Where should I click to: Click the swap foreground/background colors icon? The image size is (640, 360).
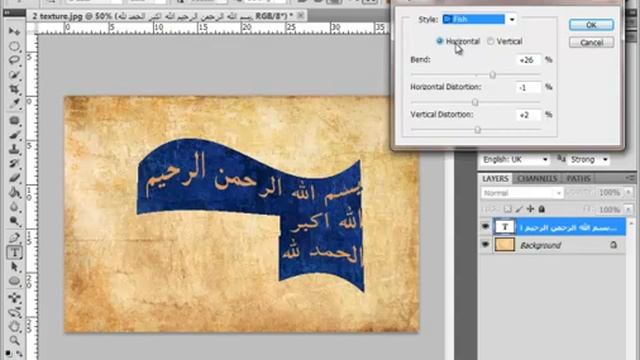(x=20, y=353)
